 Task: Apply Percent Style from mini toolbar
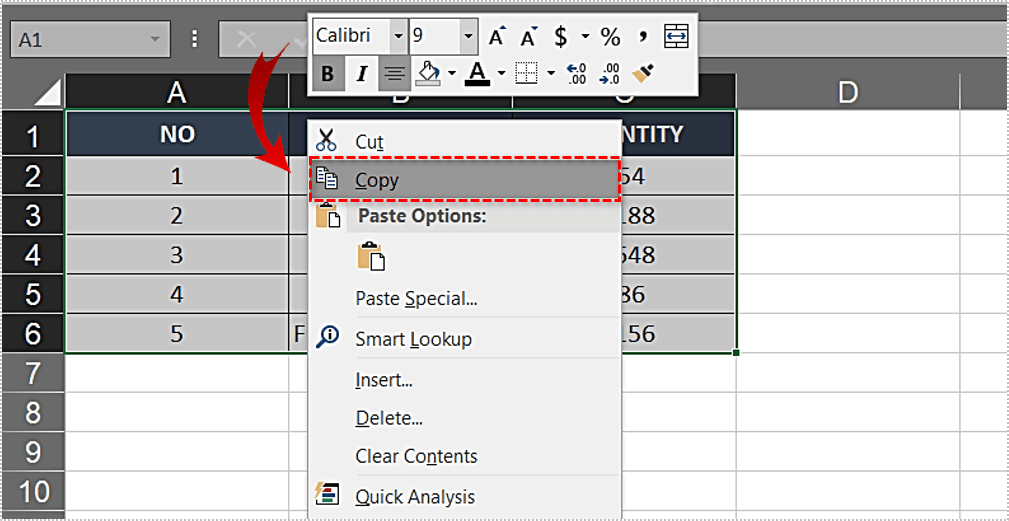click(x=610, y=37)
